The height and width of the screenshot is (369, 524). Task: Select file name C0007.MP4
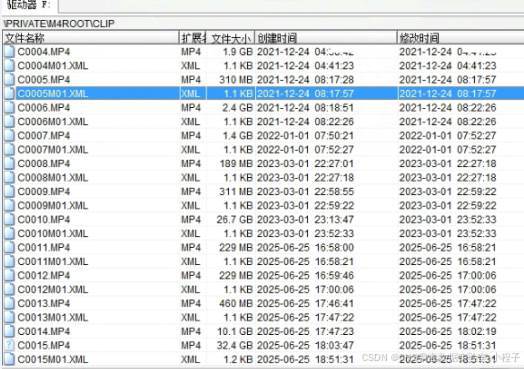tap(44, 136)
